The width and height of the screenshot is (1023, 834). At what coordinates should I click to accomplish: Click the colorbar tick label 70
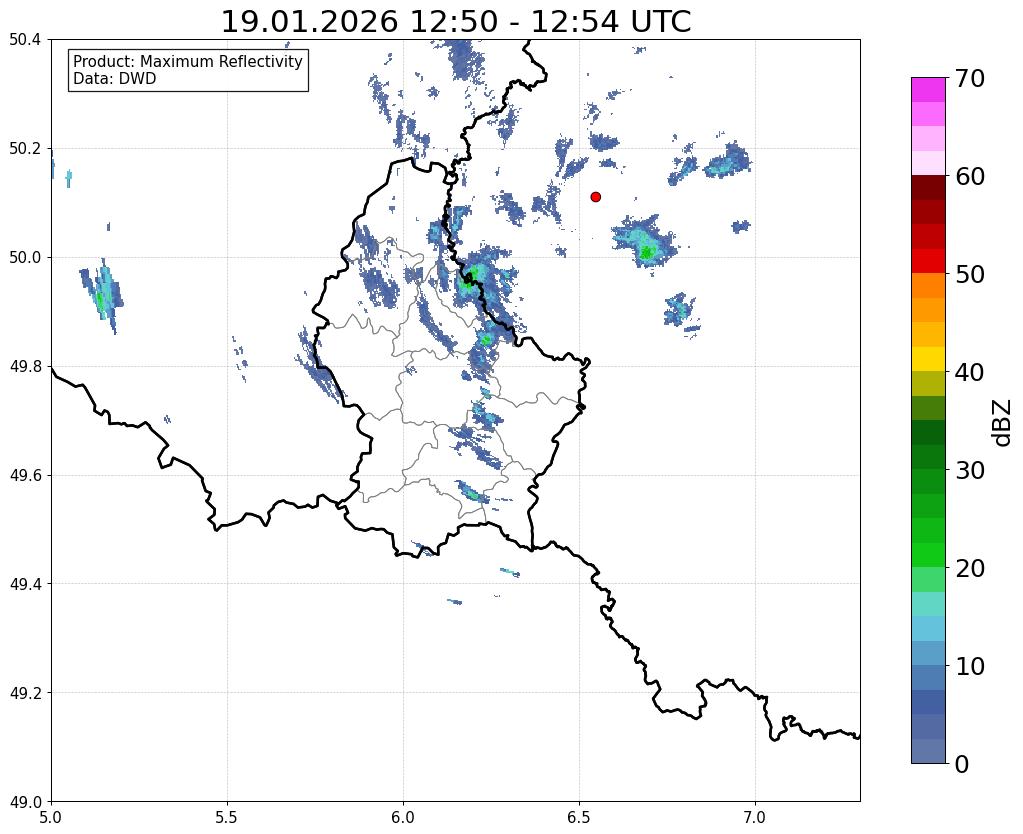pos(970,78)
